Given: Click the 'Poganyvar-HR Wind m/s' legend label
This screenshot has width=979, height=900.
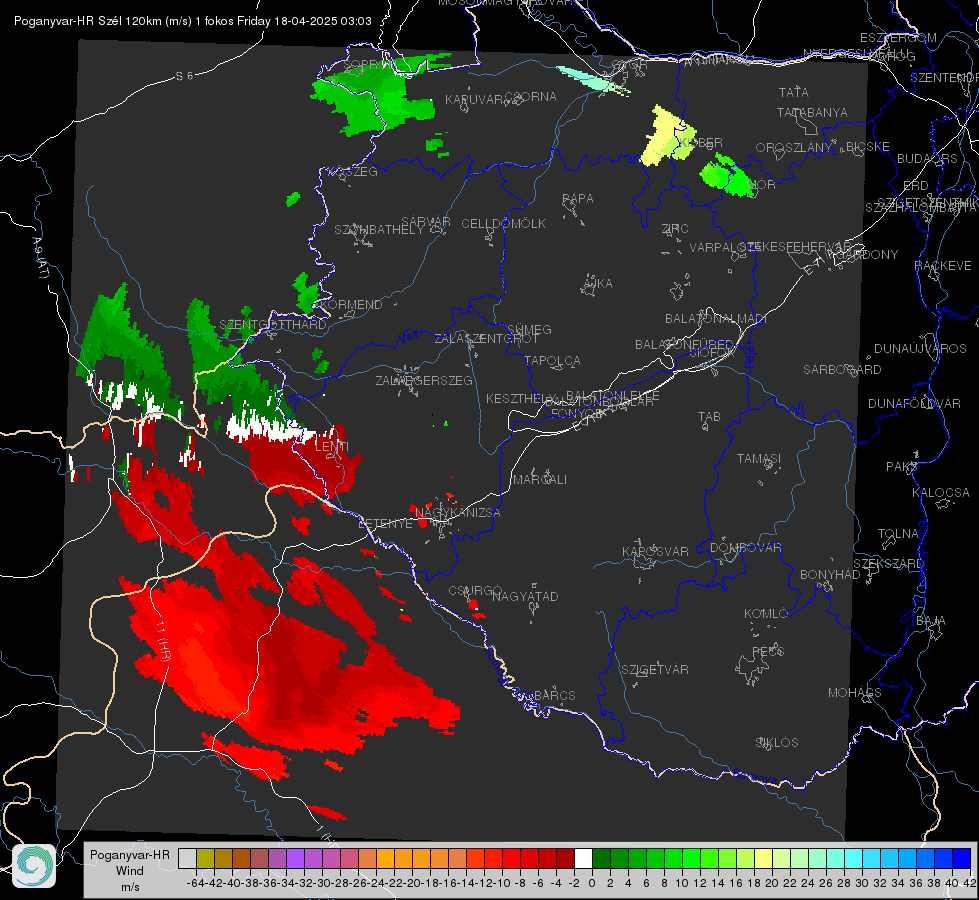Looking at the screenshot, I should pos(130,871).
